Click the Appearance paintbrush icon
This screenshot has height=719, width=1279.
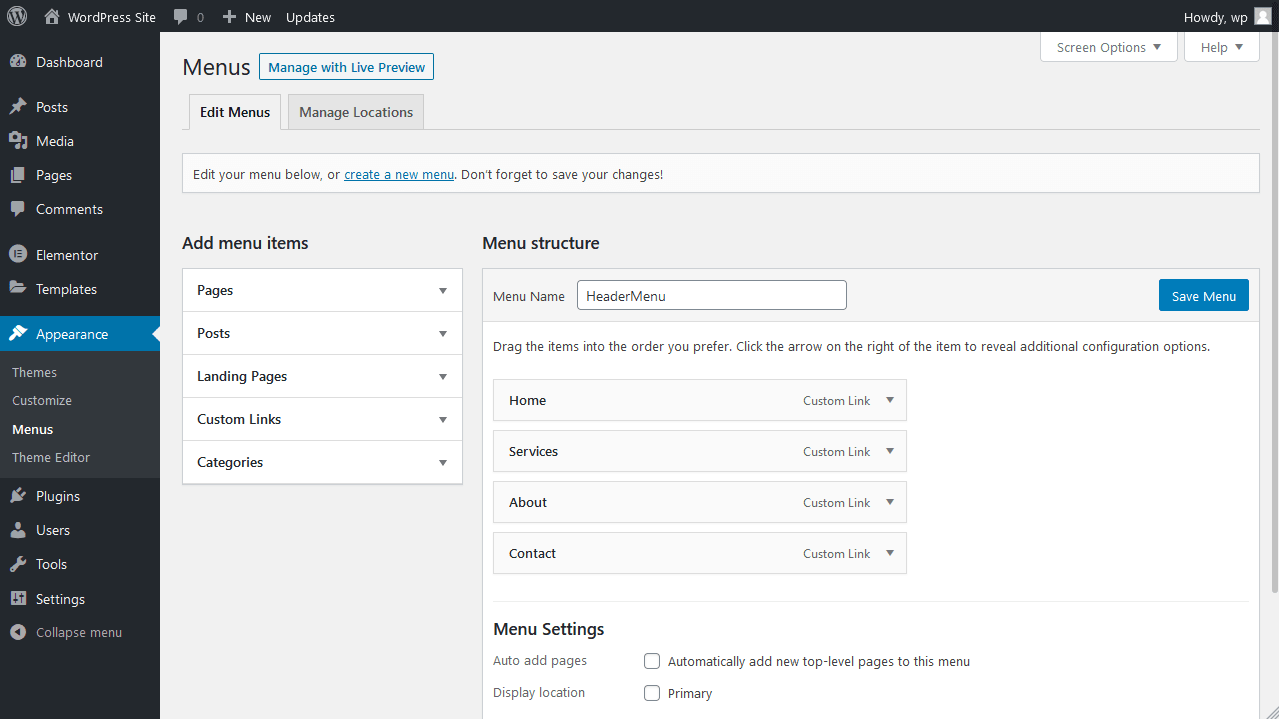[18, 334]
